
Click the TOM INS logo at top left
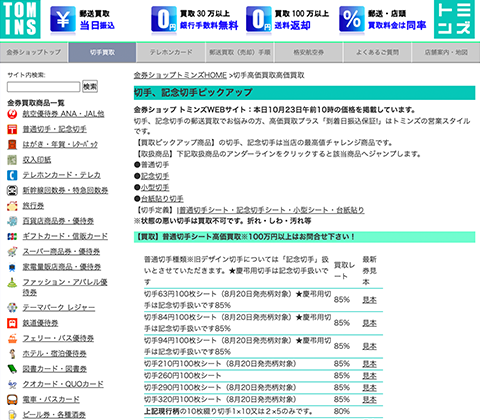coord(20,19)
